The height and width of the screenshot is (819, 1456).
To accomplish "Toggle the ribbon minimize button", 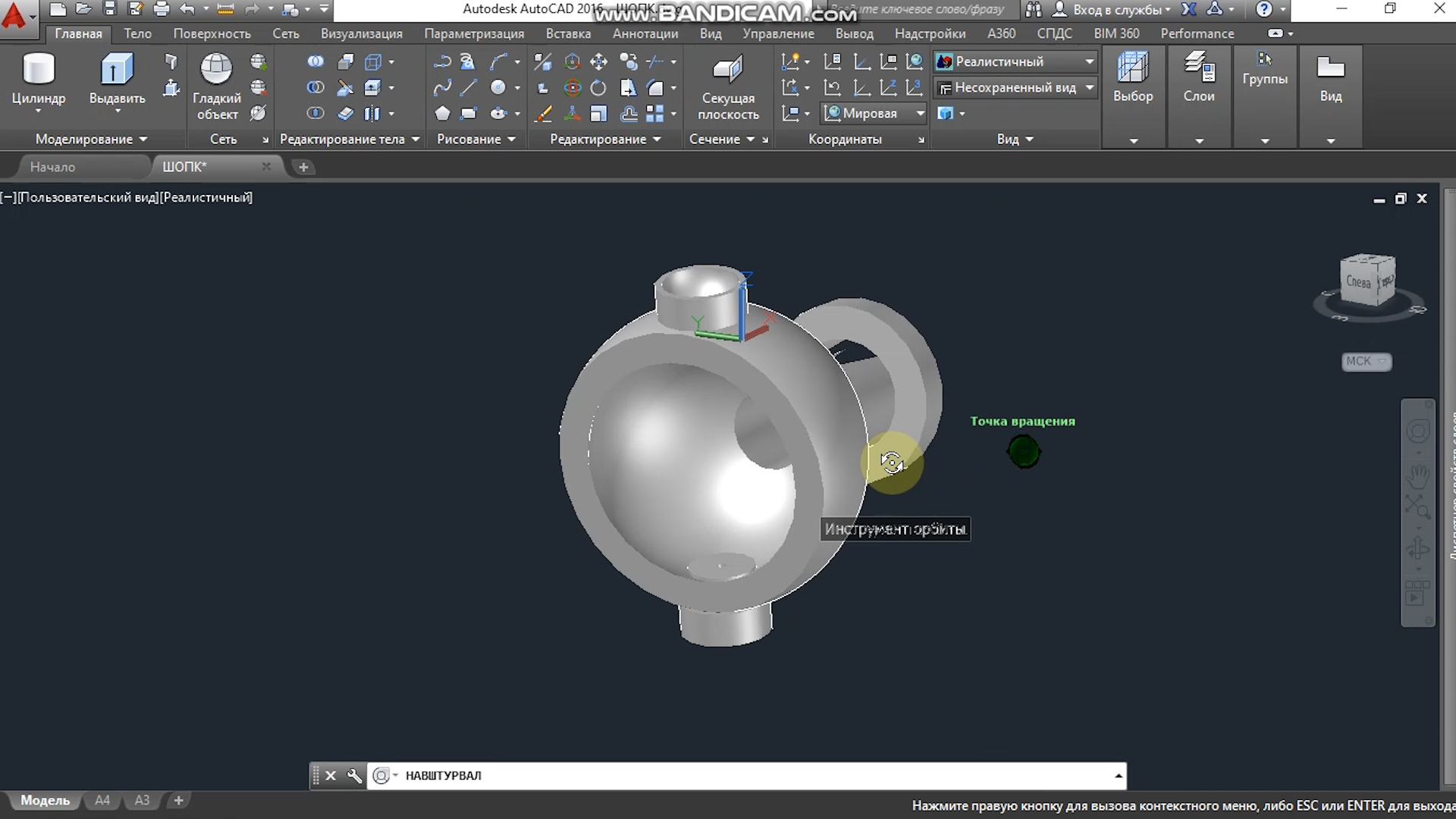I will pyautogui.click(x=1276, y=33).
